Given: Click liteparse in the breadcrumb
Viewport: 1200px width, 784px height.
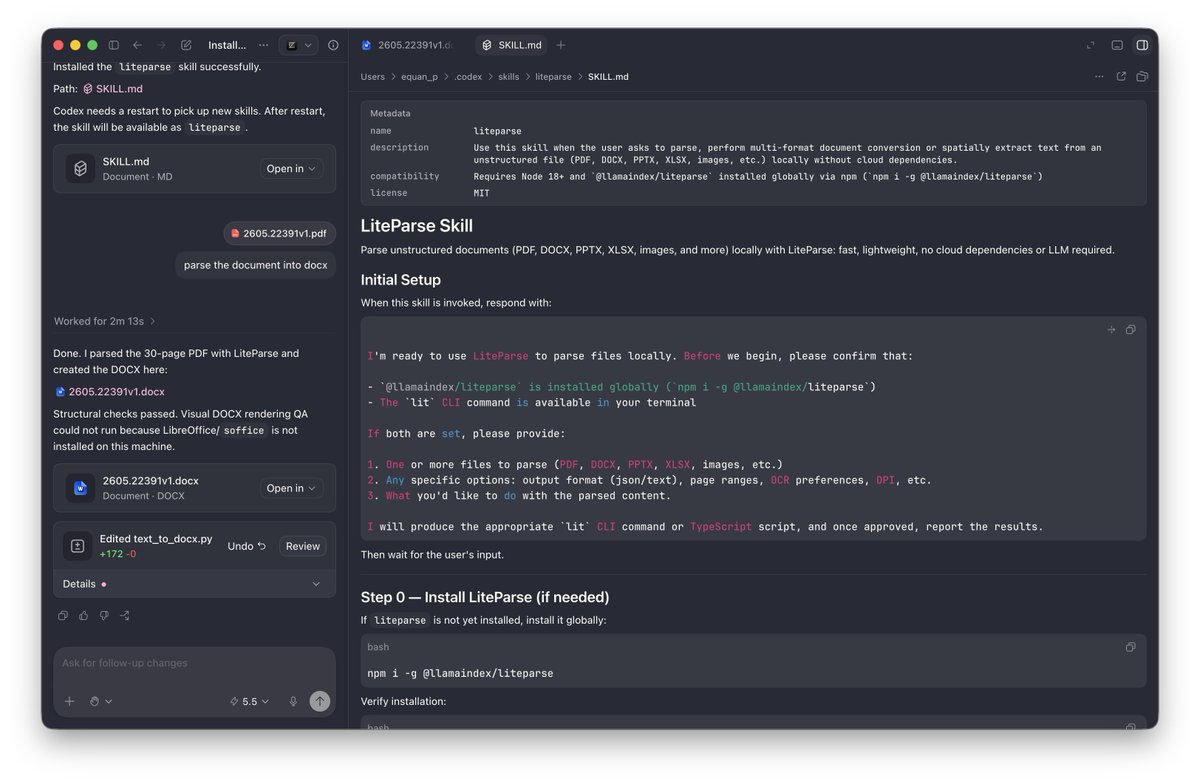Looking at the screenshot, I should [553, 77].
